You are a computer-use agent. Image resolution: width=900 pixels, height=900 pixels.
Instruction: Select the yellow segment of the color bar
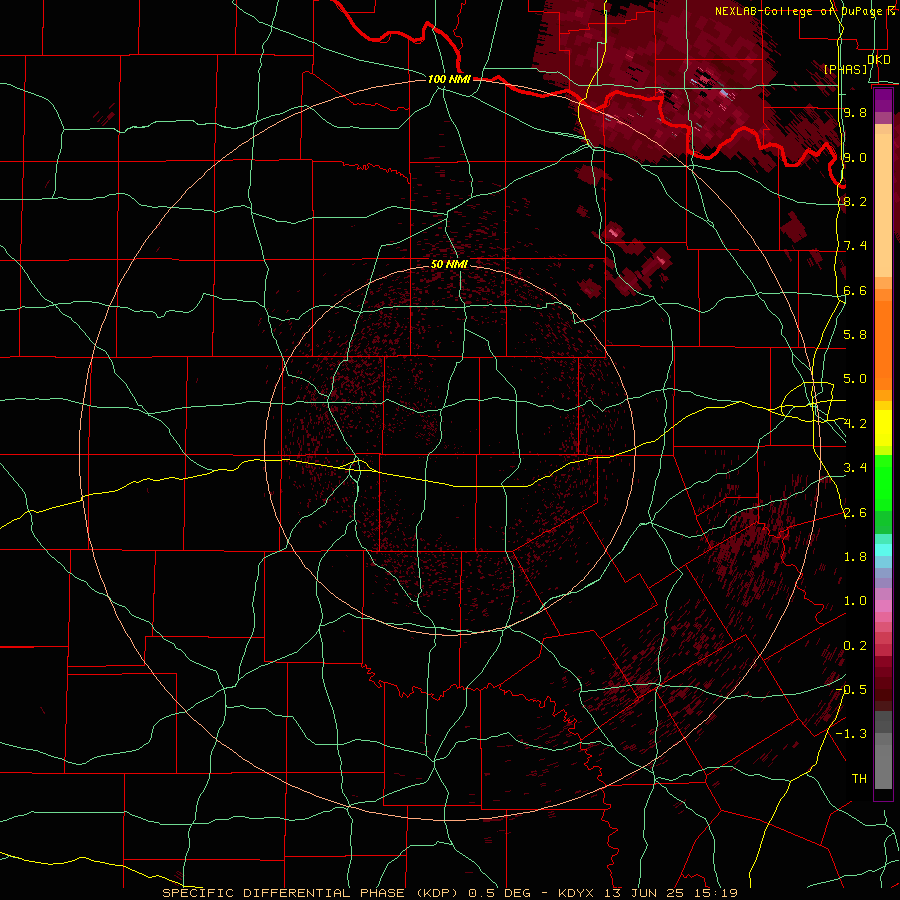pos(883,428)
